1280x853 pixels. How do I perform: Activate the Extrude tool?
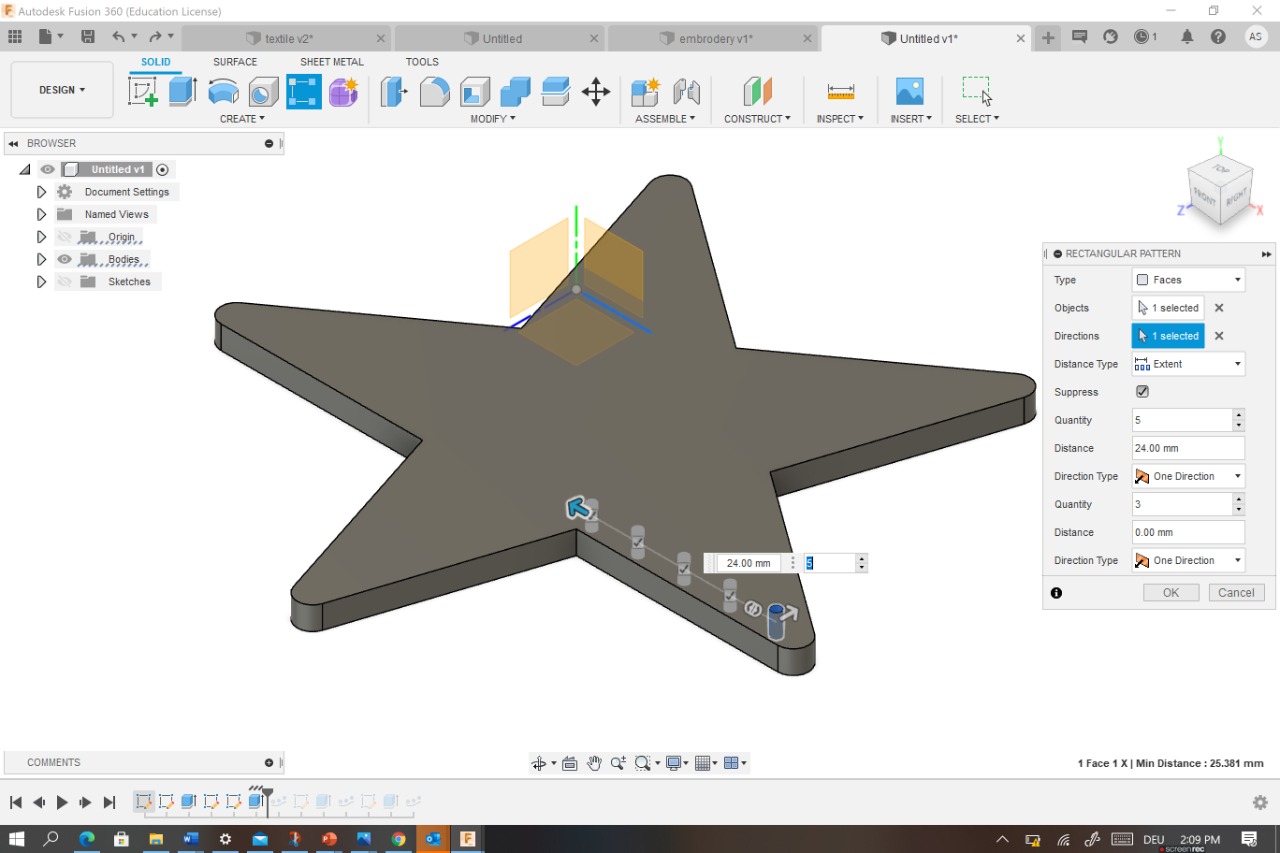coord(182,92)
